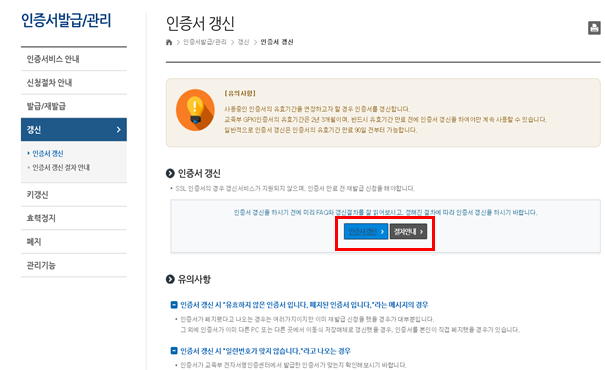Viewport: 605px width, 370px height.
Task: Click the arrow bullet beside 인증서 갱신 heading
Action: (170, 173)
